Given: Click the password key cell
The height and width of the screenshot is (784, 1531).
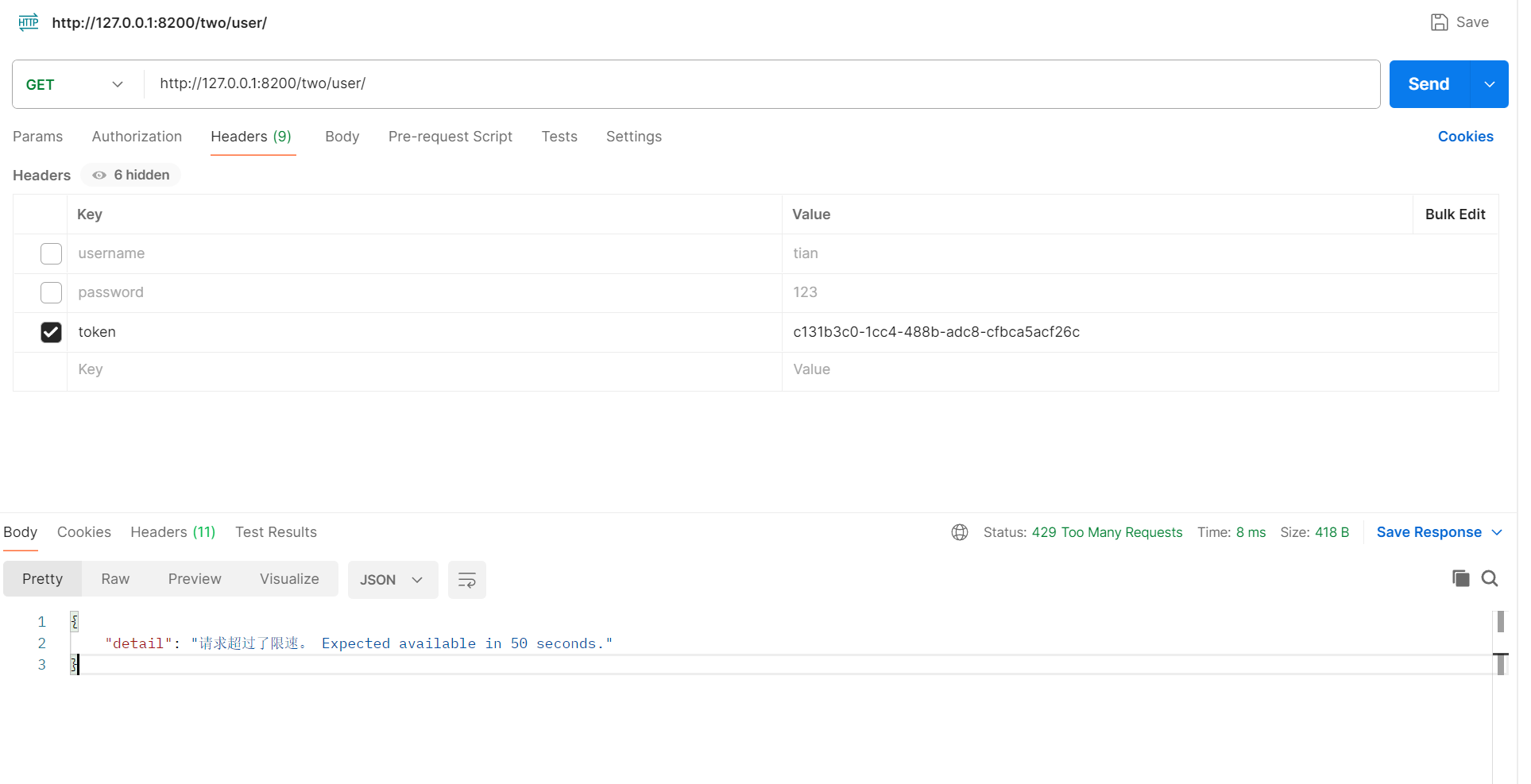Looking at the screenshot, I should coord(424,292).
